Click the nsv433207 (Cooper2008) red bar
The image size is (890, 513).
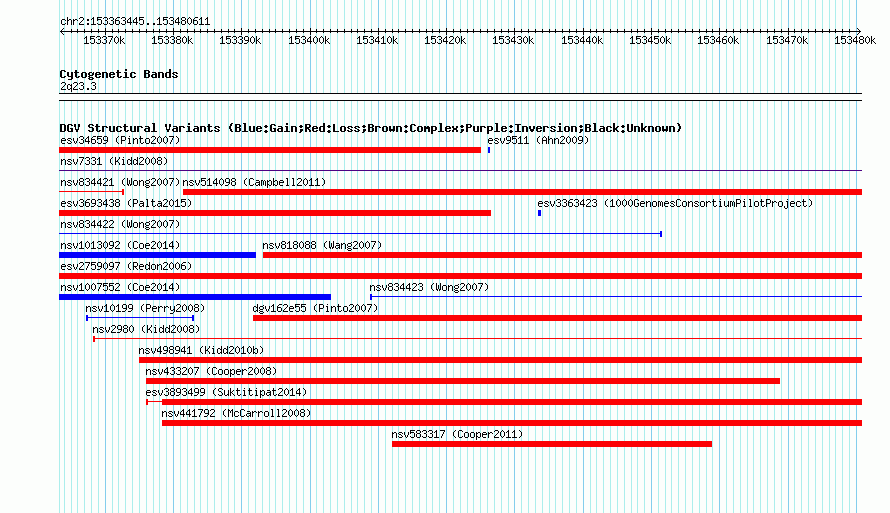click(x=463, y=381)
